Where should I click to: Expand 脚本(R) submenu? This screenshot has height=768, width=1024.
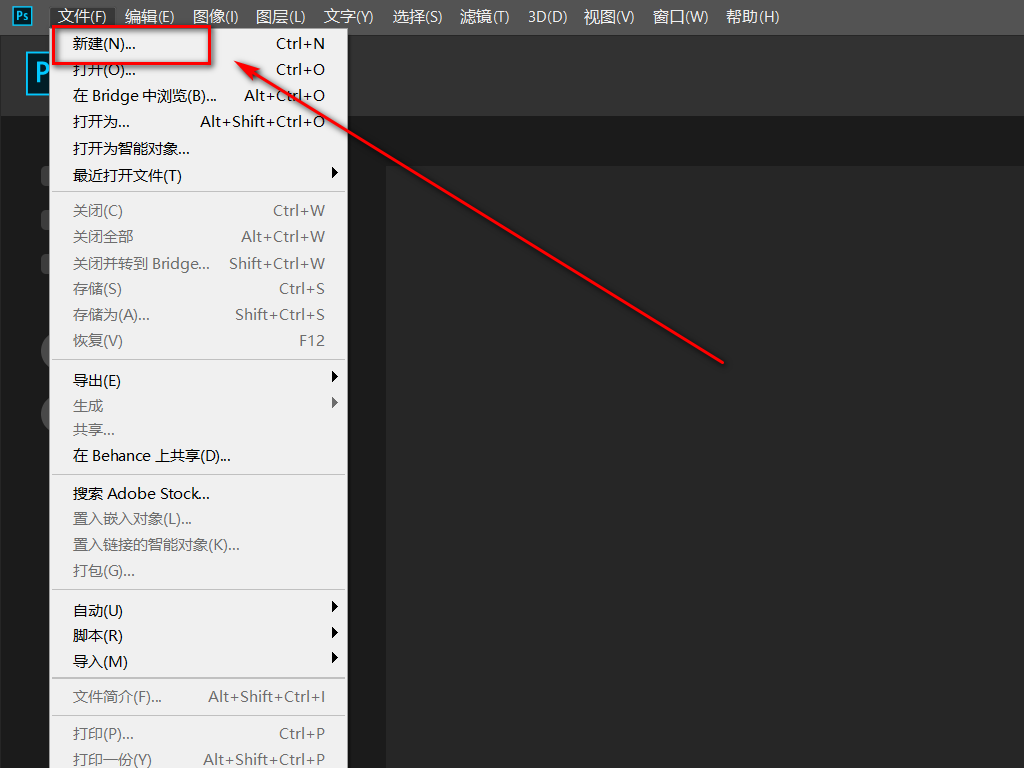click(199, 635)
